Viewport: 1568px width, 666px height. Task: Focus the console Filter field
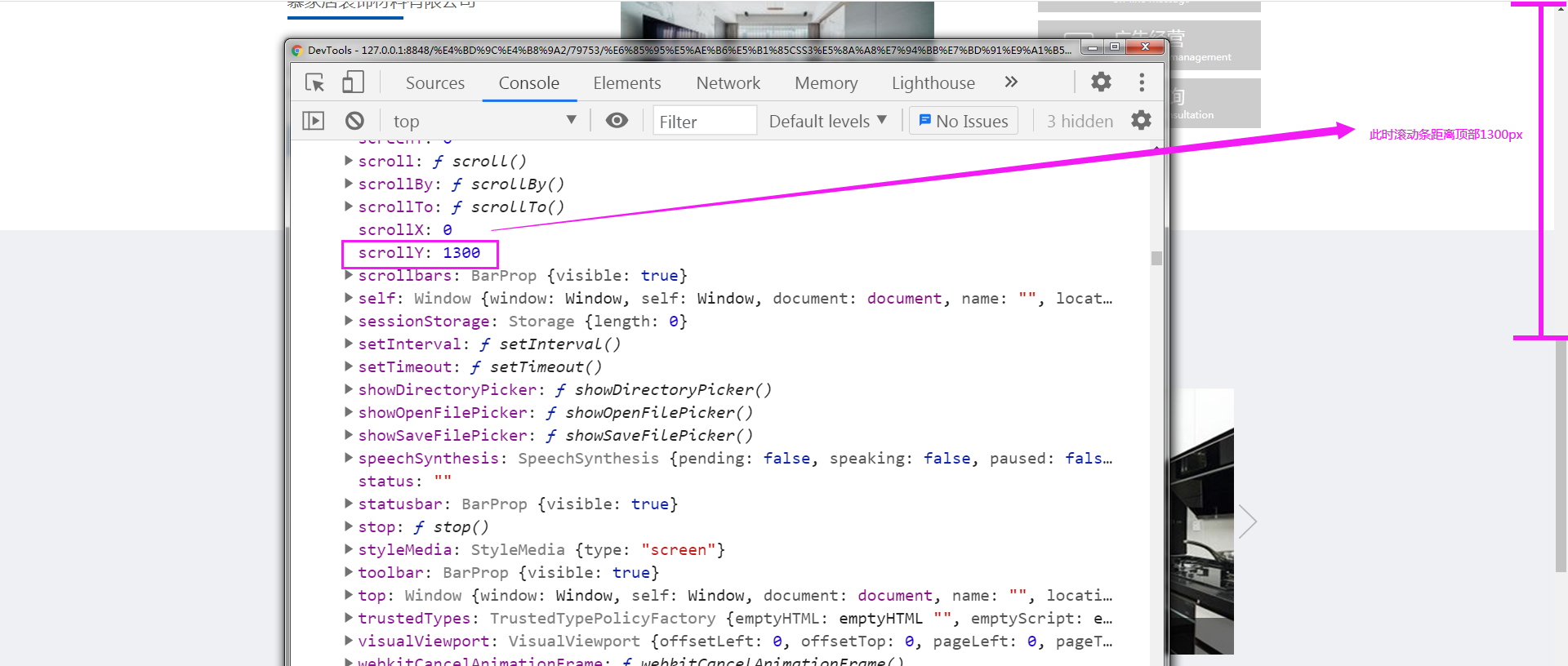(705, 121)
